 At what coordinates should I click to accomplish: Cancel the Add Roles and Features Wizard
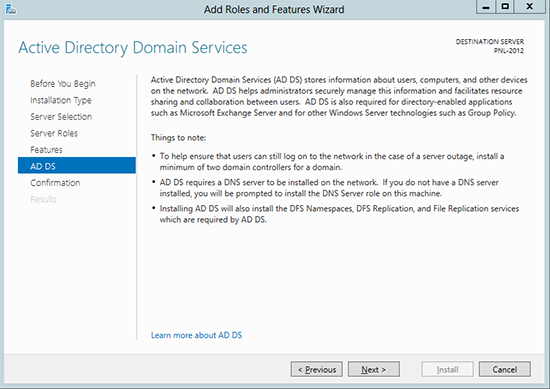point(504,369)
